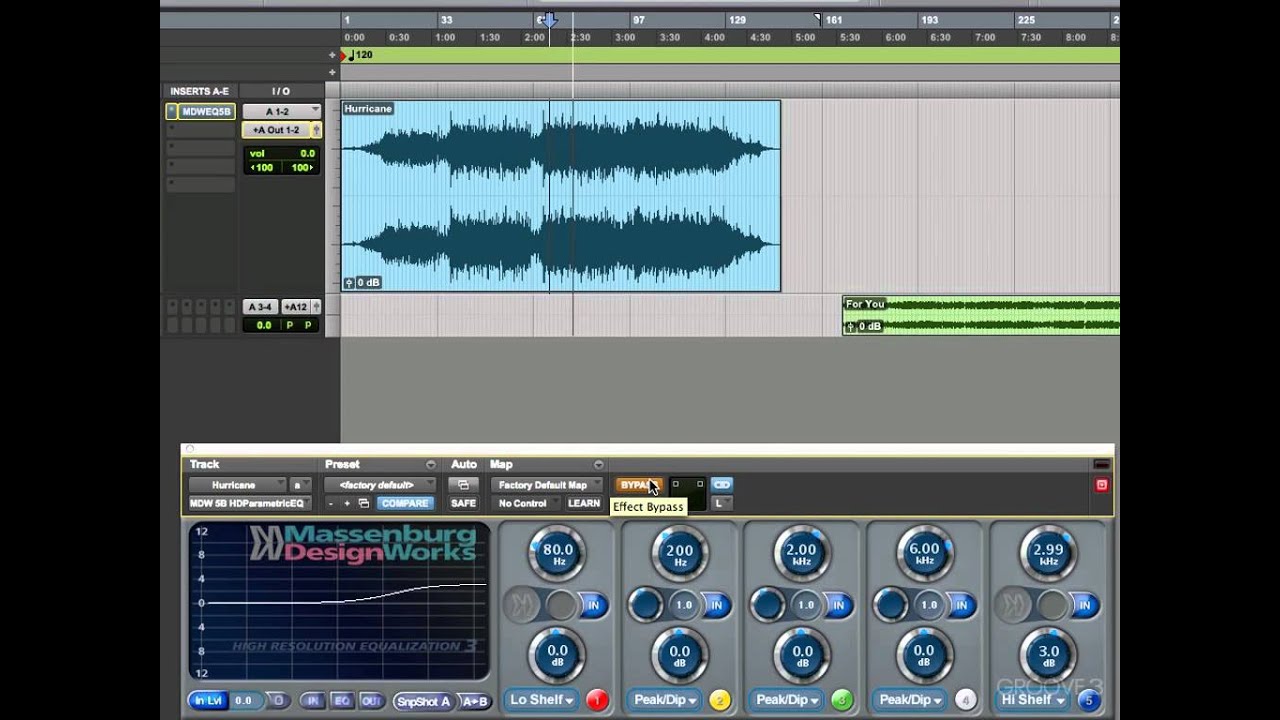The width and height of the screenshot is (1280, 720).
Task: Toggle band 1 Lo Shelf IN switch
Action: click(x=593, y=605)
